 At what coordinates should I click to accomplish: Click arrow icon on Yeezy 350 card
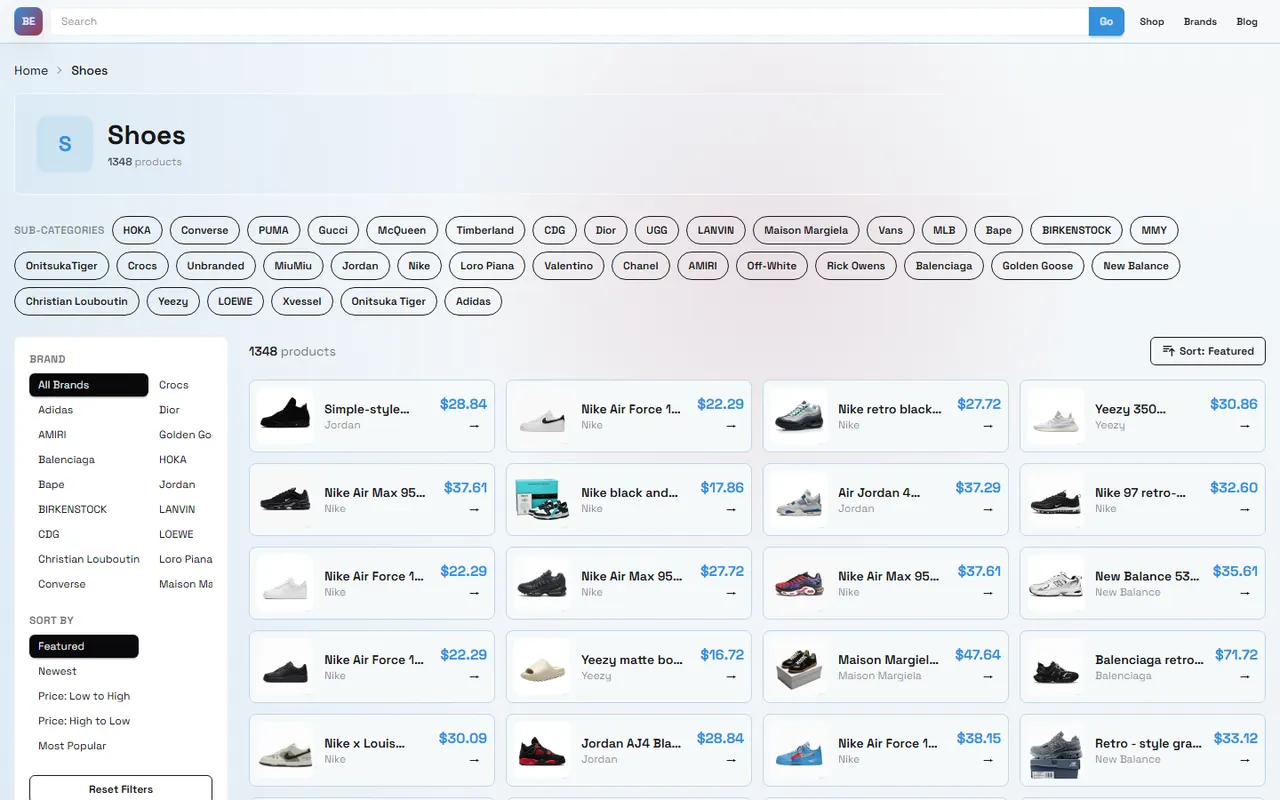pyautogui.click(x=1245, y=426)
